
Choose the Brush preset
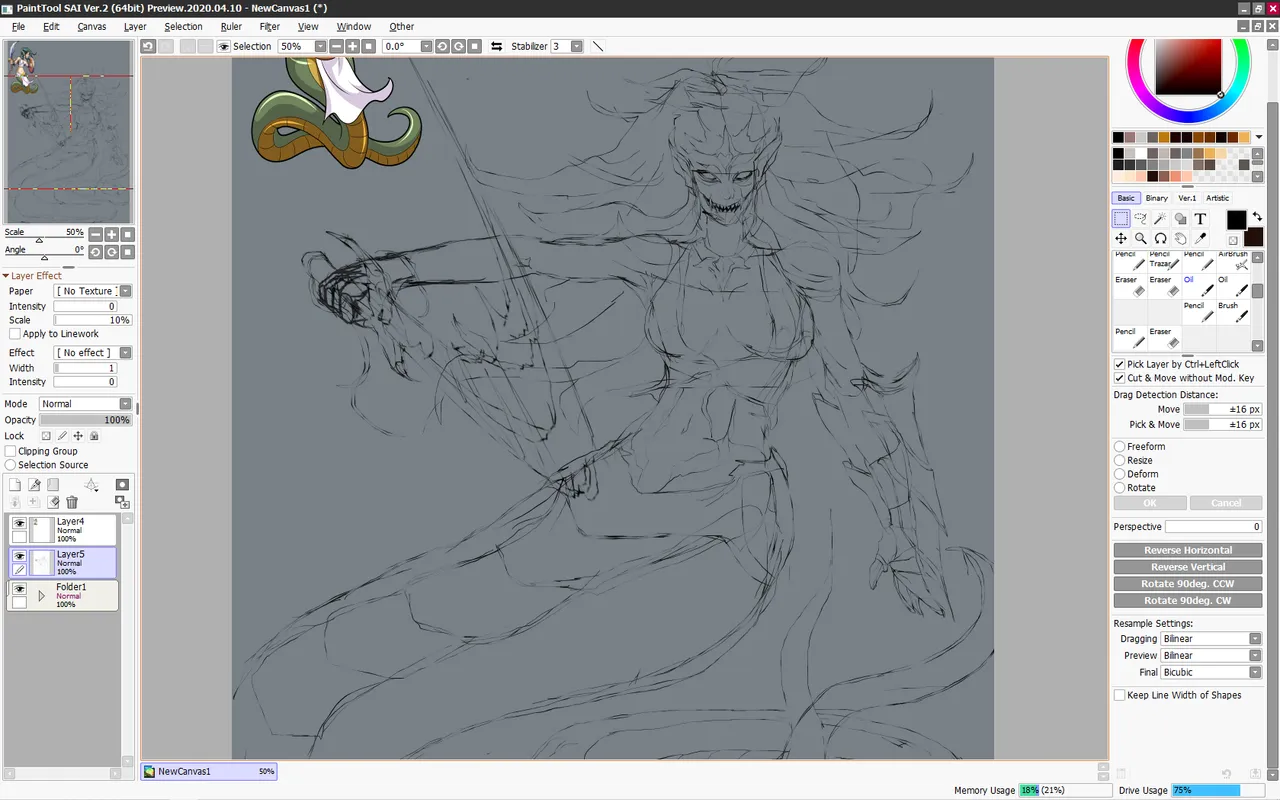tap(1232, 312)
